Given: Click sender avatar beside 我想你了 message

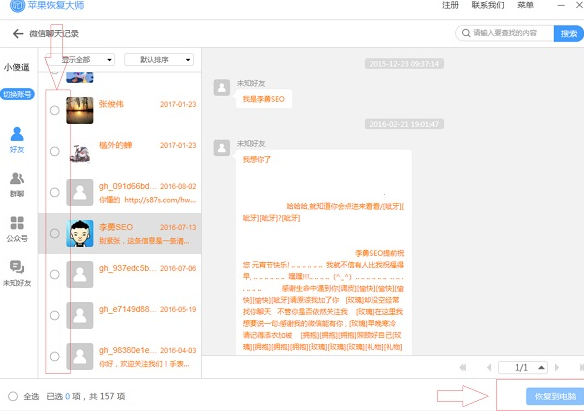Looking at the screenshot, I should [x=222, y=148].
